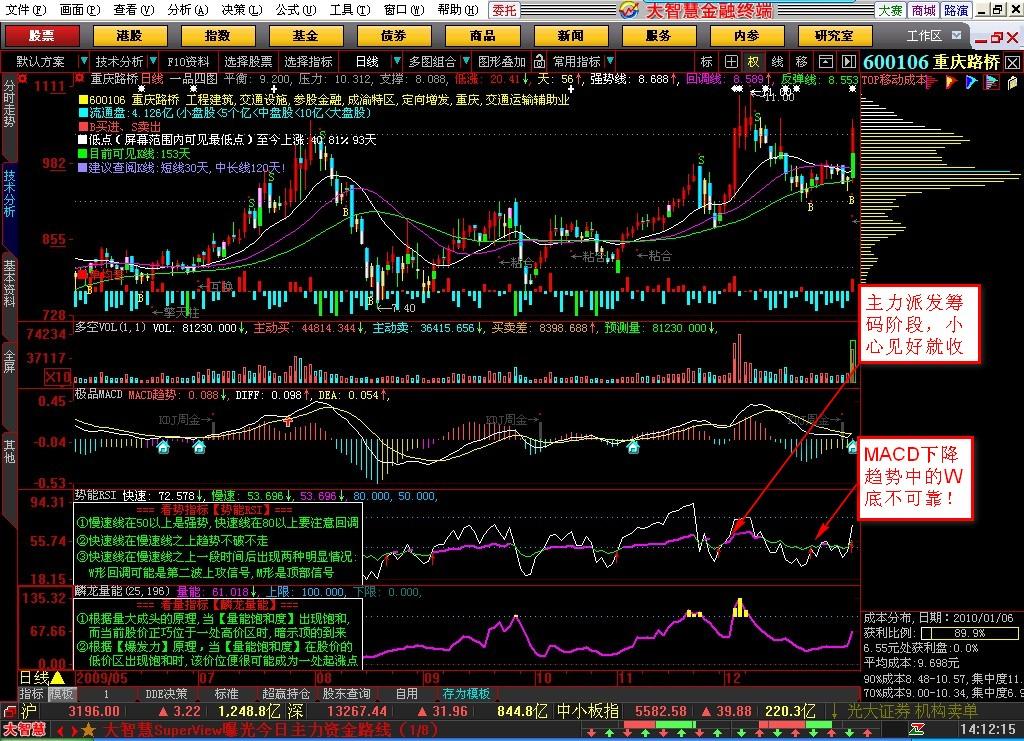Click the yellow triangle beside 日线 label
The width and height of the screenshot is (1024, 741).
click(57, 678)
